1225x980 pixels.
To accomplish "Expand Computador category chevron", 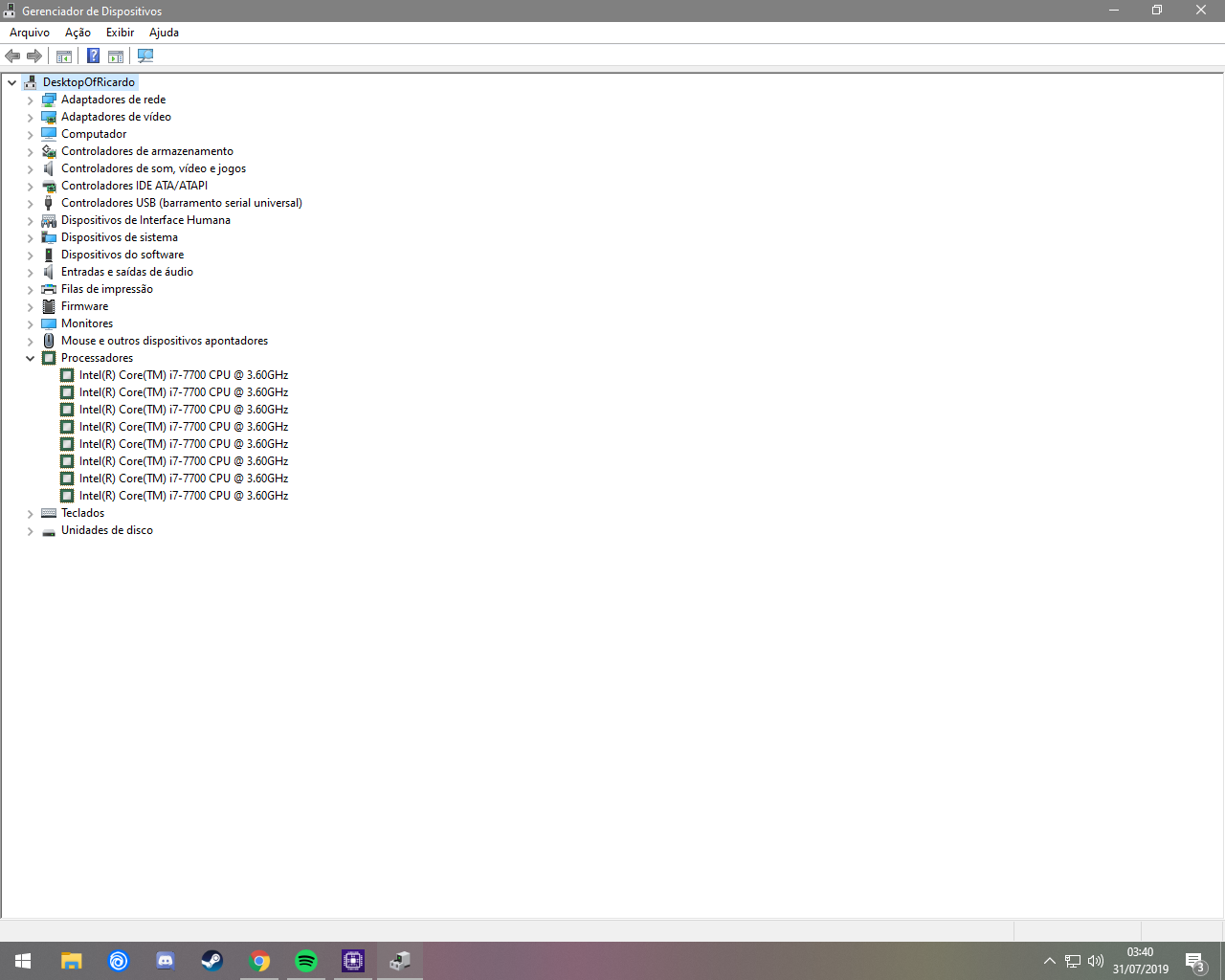I will 31,134.
